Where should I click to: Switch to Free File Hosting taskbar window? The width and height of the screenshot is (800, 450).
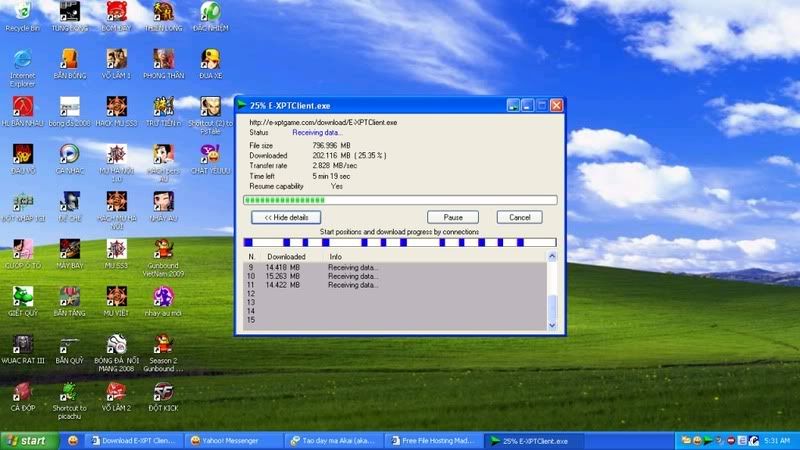433,441
